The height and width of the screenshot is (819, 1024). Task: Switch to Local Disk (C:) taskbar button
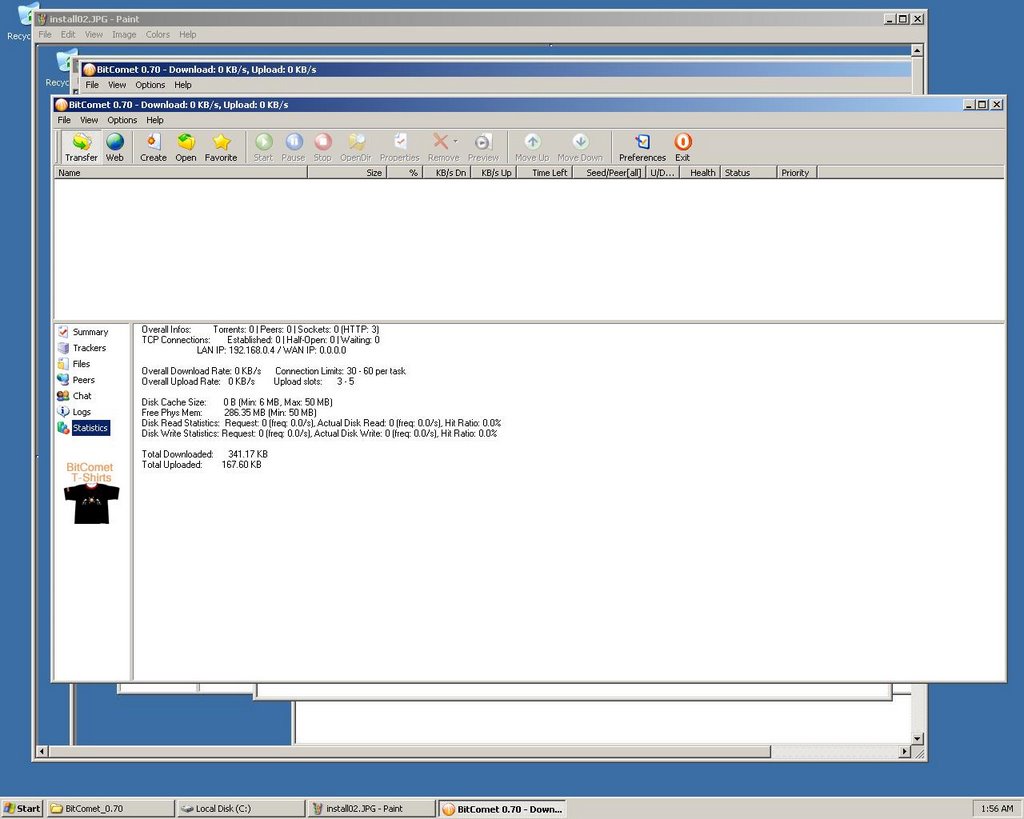[241, 809]
